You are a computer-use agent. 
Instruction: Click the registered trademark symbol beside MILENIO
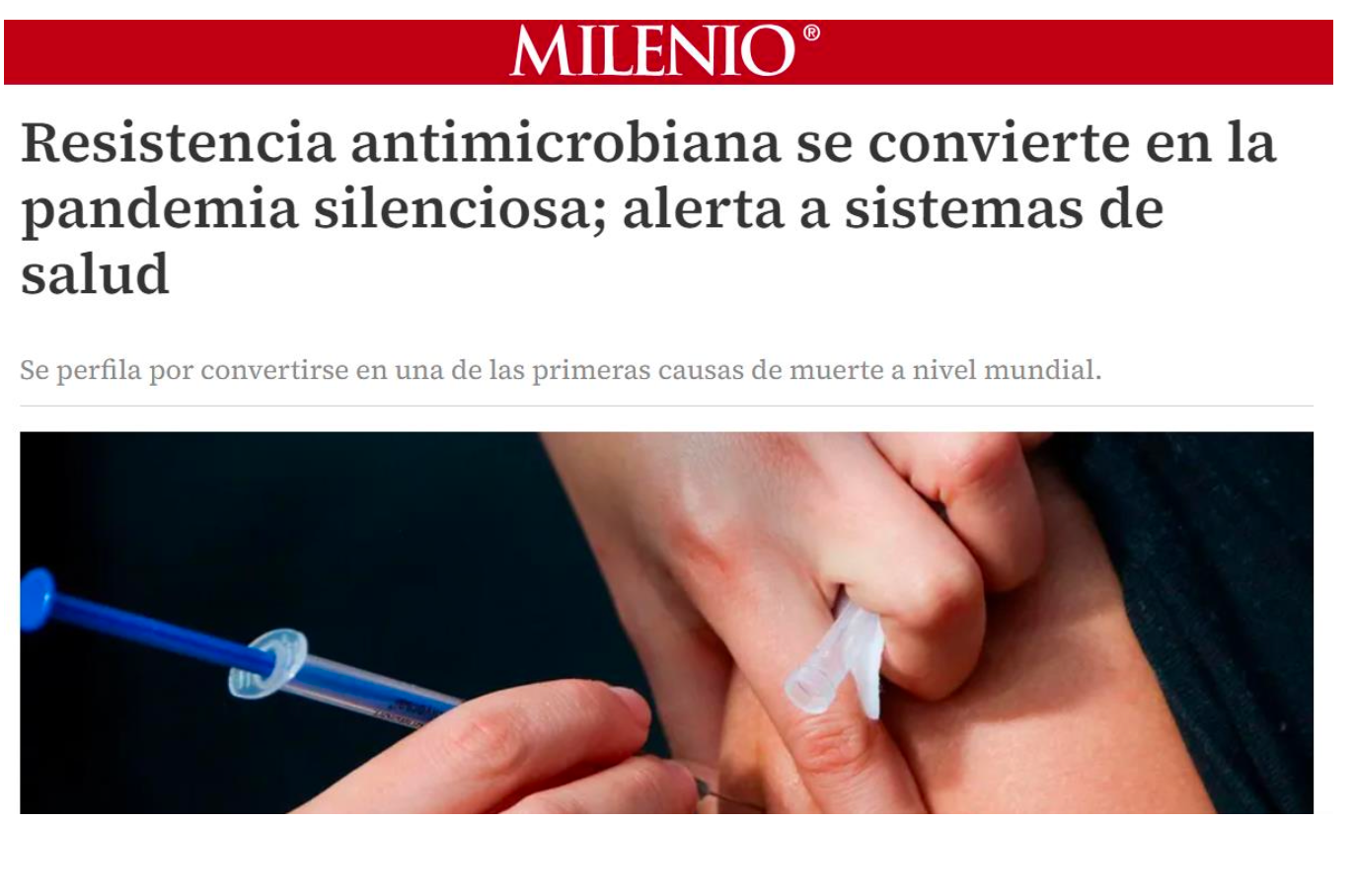[811, 33]
